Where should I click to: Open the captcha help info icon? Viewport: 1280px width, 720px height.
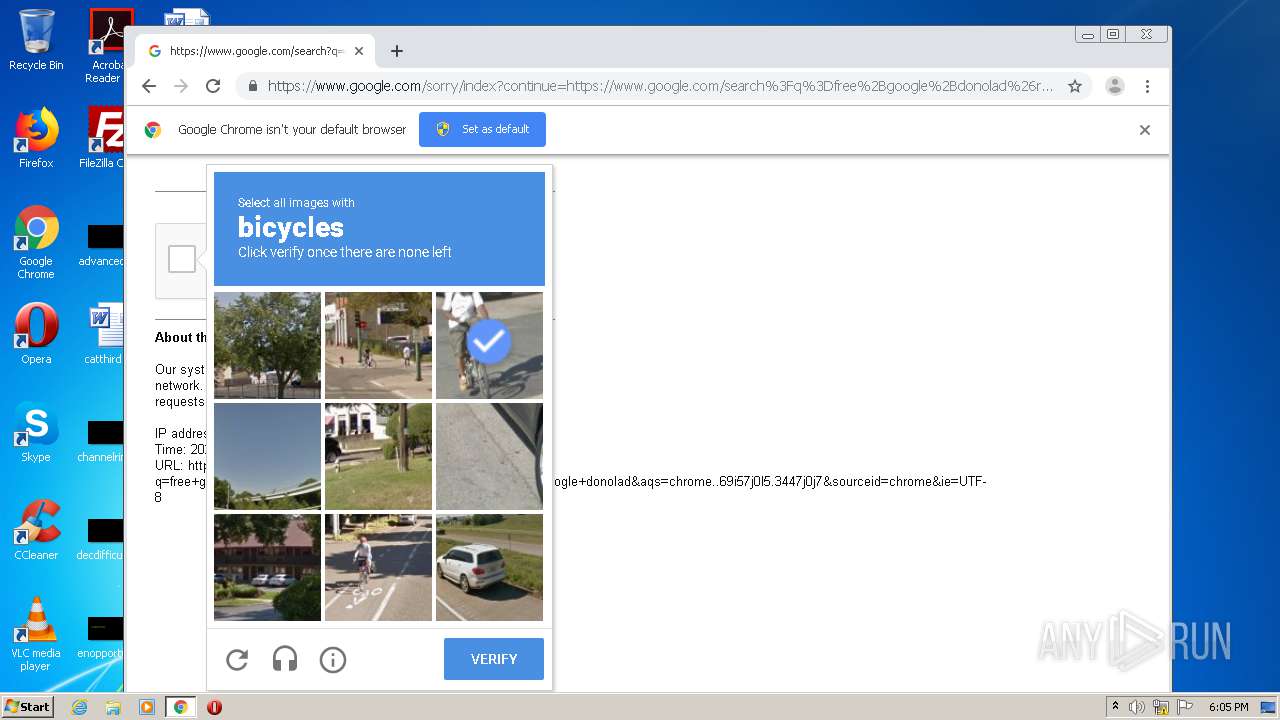[x=333, y=660]
